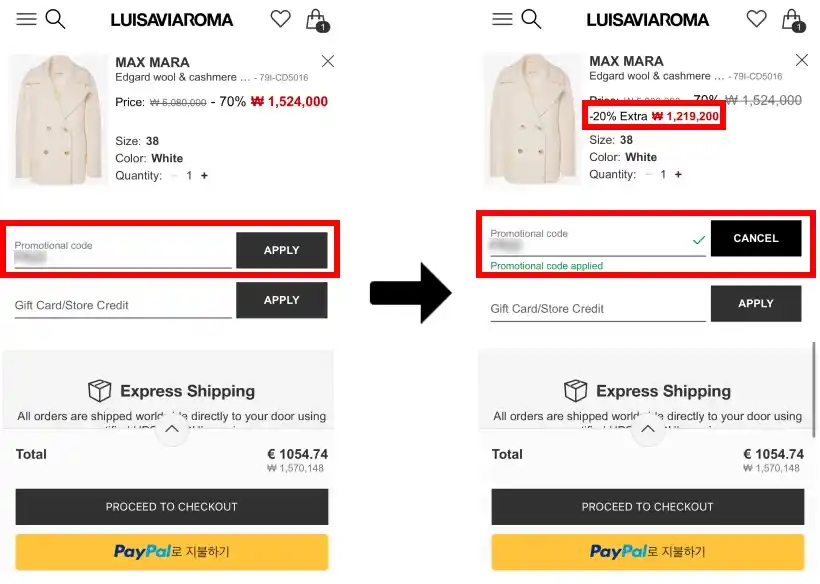820x584 pixels.
Task: Open hamburger menu in left screenshot
Action: 27,19
